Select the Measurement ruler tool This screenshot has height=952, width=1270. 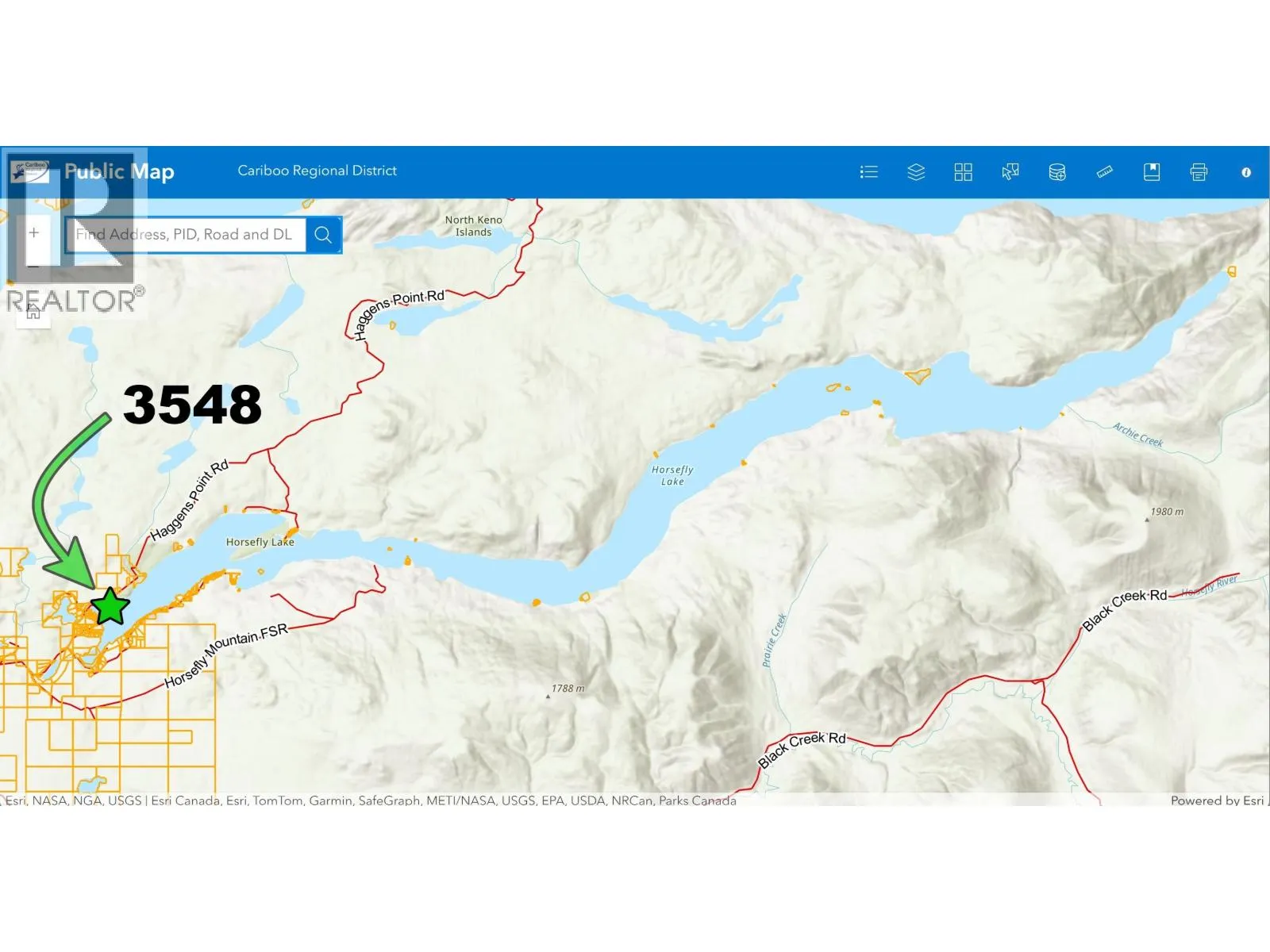(1104, 172)
